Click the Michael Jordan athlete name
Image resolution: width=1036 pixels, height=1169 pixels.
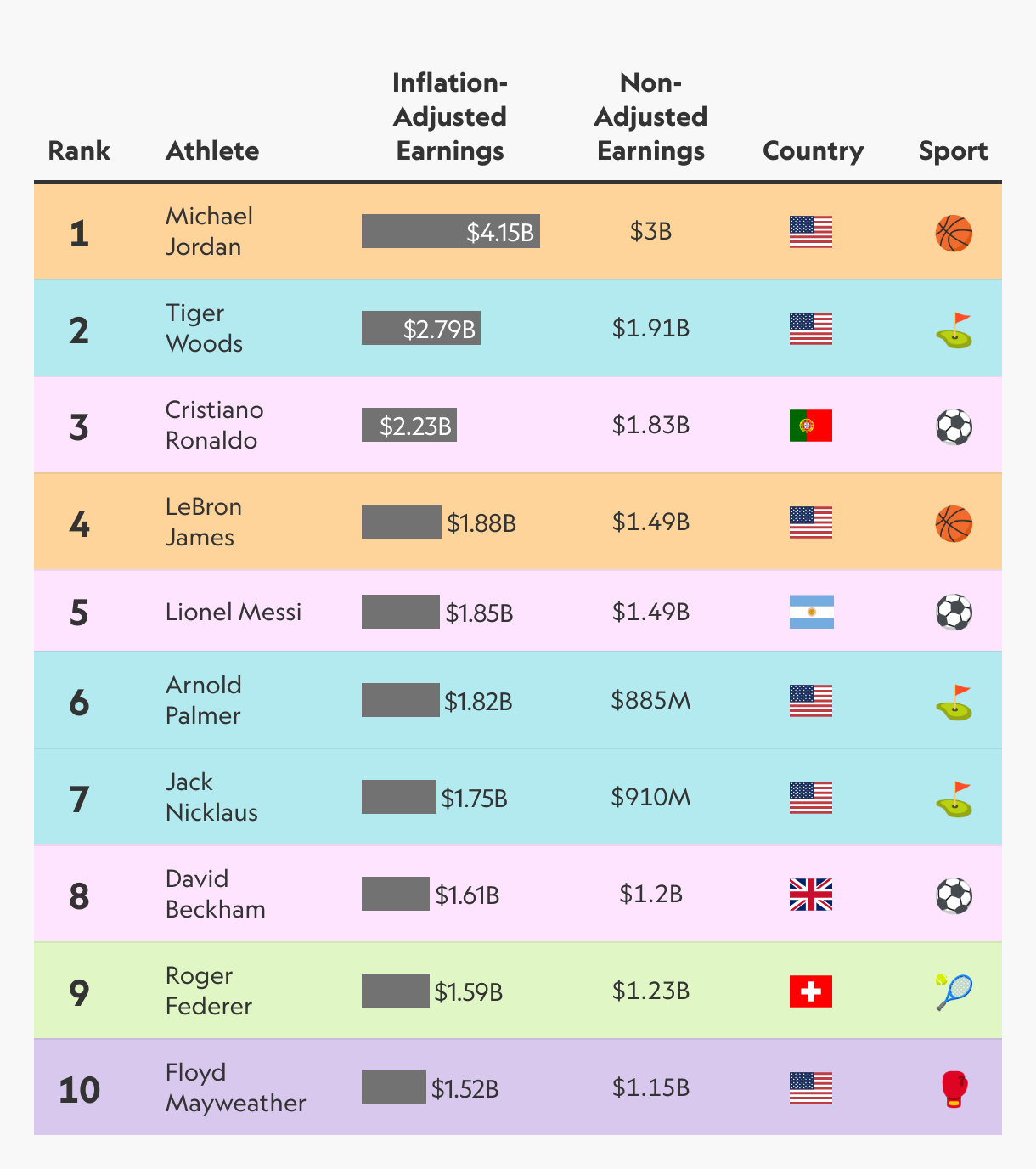click(x=209, y=231)
